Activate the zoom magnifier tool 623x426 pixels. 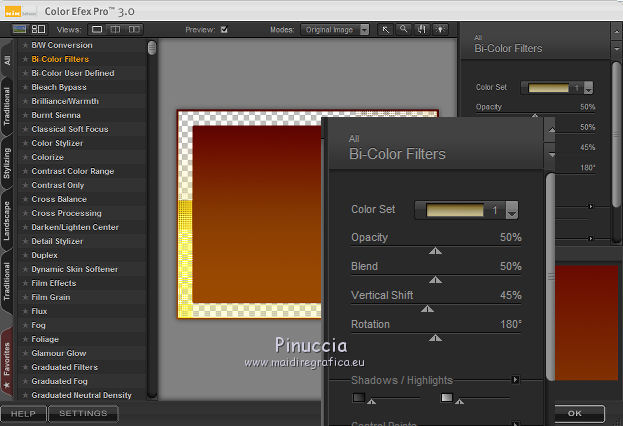click(404, 30)
